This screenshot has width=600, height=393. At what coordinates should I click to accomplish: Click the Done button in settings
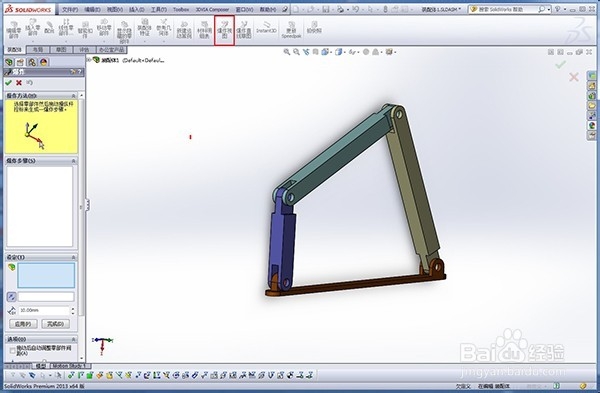coord(55,324)
